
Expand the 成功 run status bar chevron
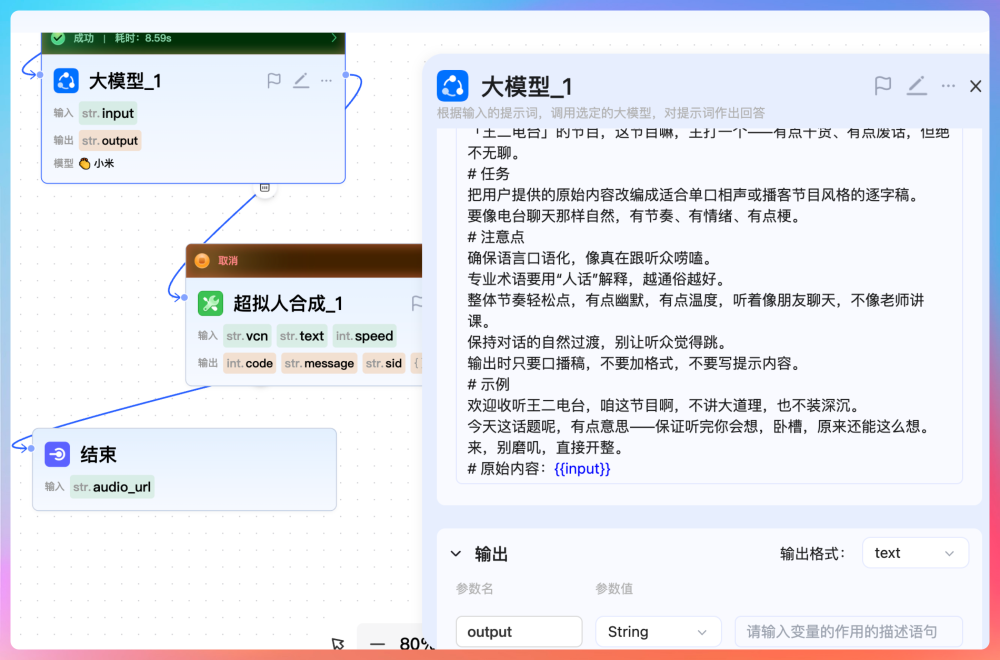tap(334, 38)
